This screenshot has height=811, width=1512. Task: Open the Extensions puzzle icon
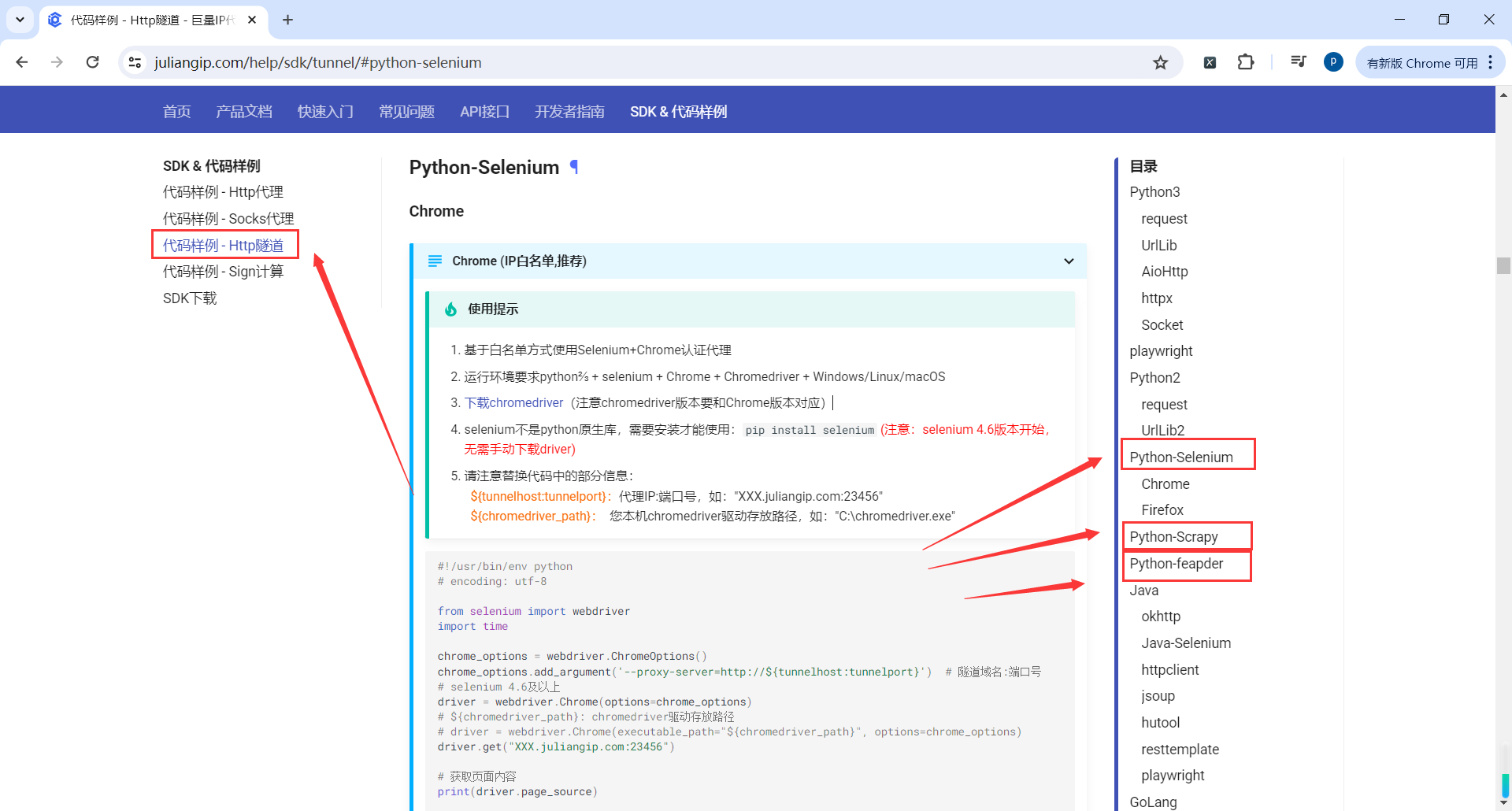point(1246,62)
